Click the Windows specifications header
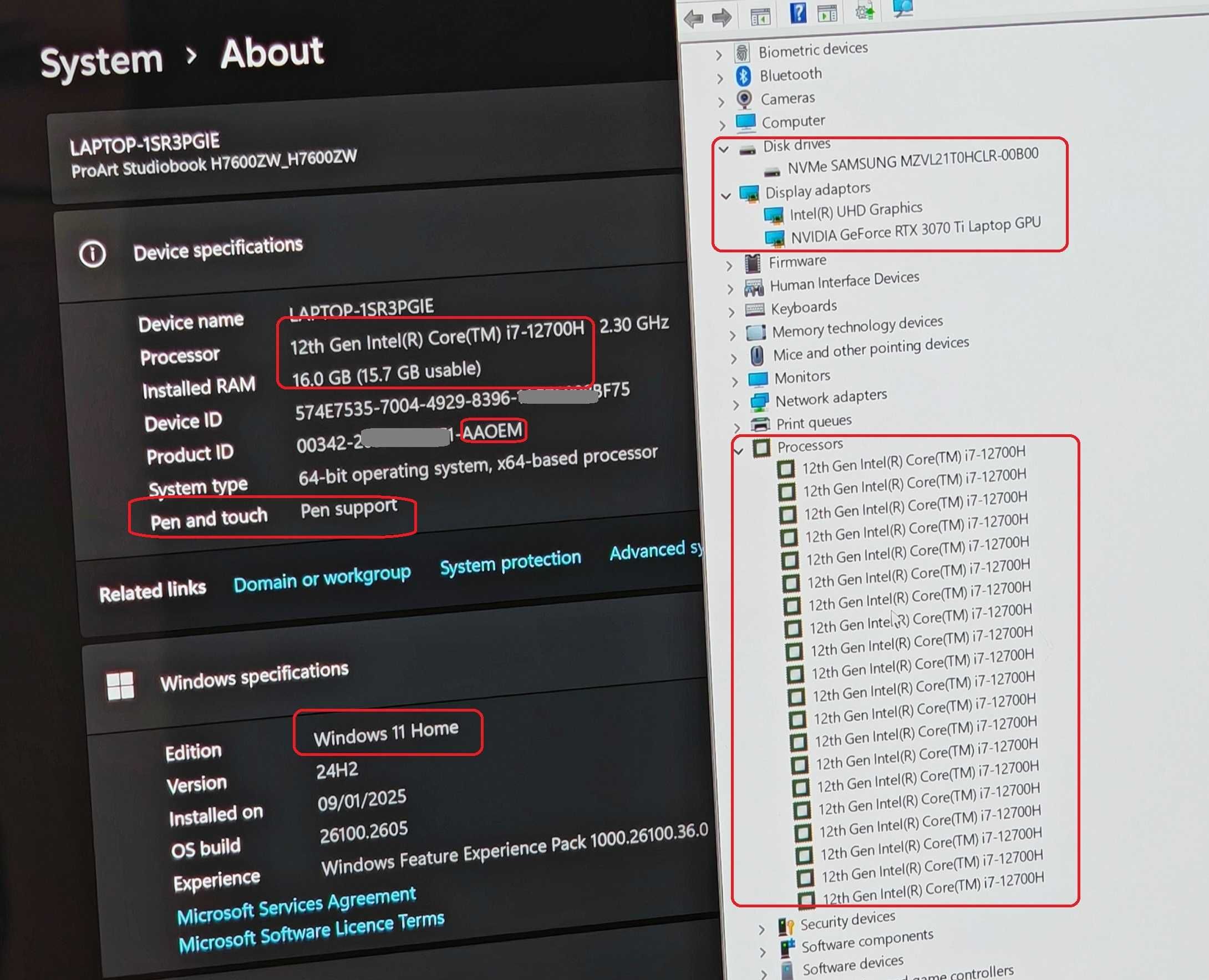The height and width of the screenshot is (980, 1209). pyautogui.click(x=254, y=676)
